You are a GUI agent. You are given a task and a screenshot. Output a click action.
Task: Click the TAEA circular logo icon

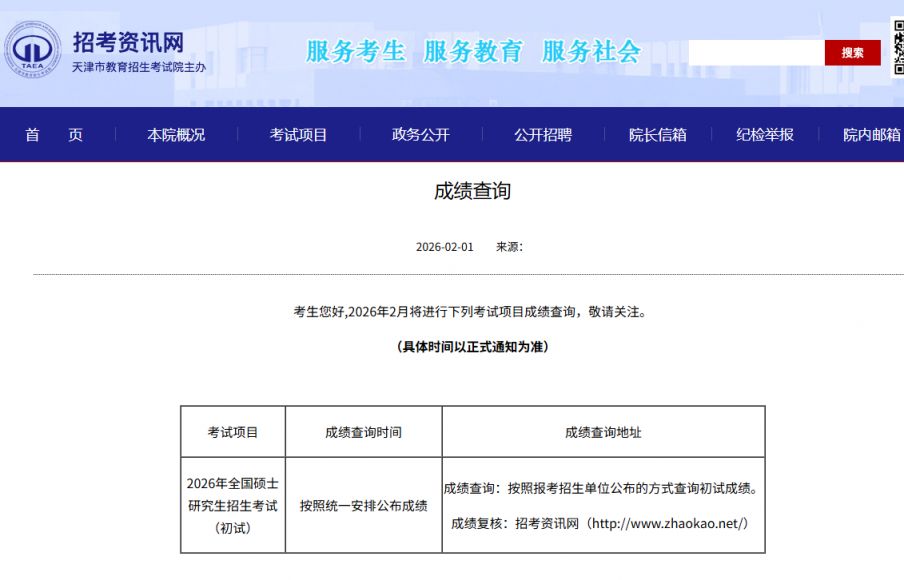pos(32,50)
